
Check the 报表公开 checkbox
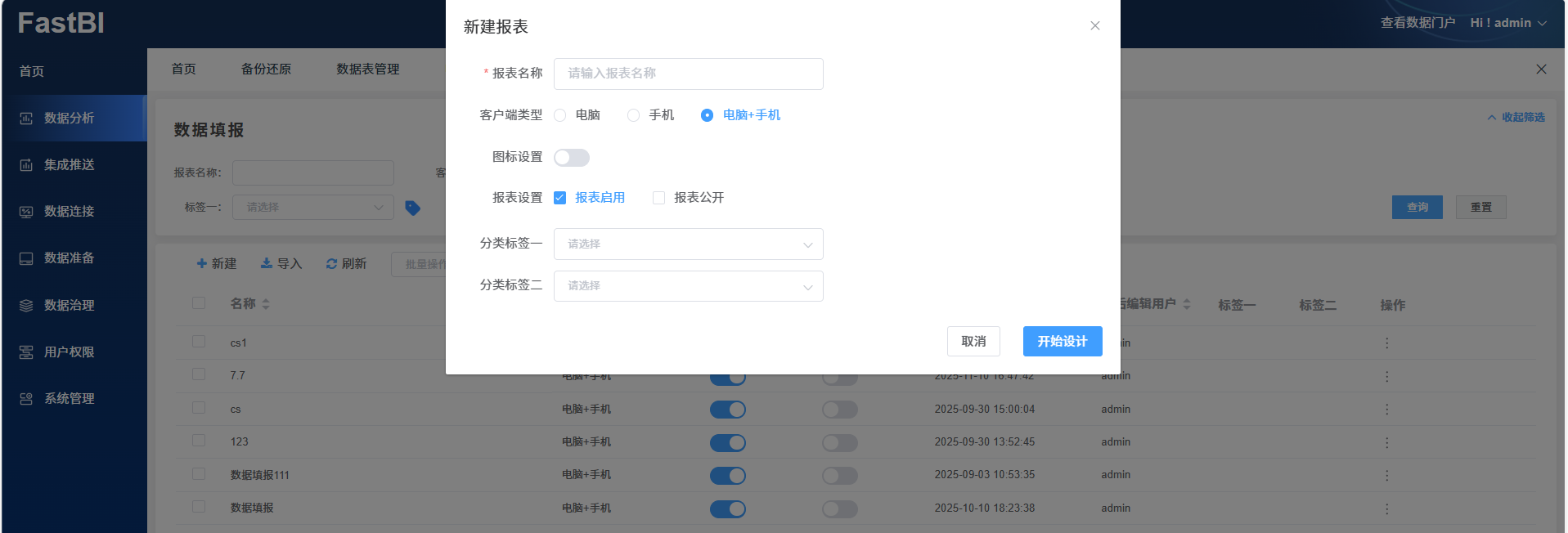click(658, 198)
